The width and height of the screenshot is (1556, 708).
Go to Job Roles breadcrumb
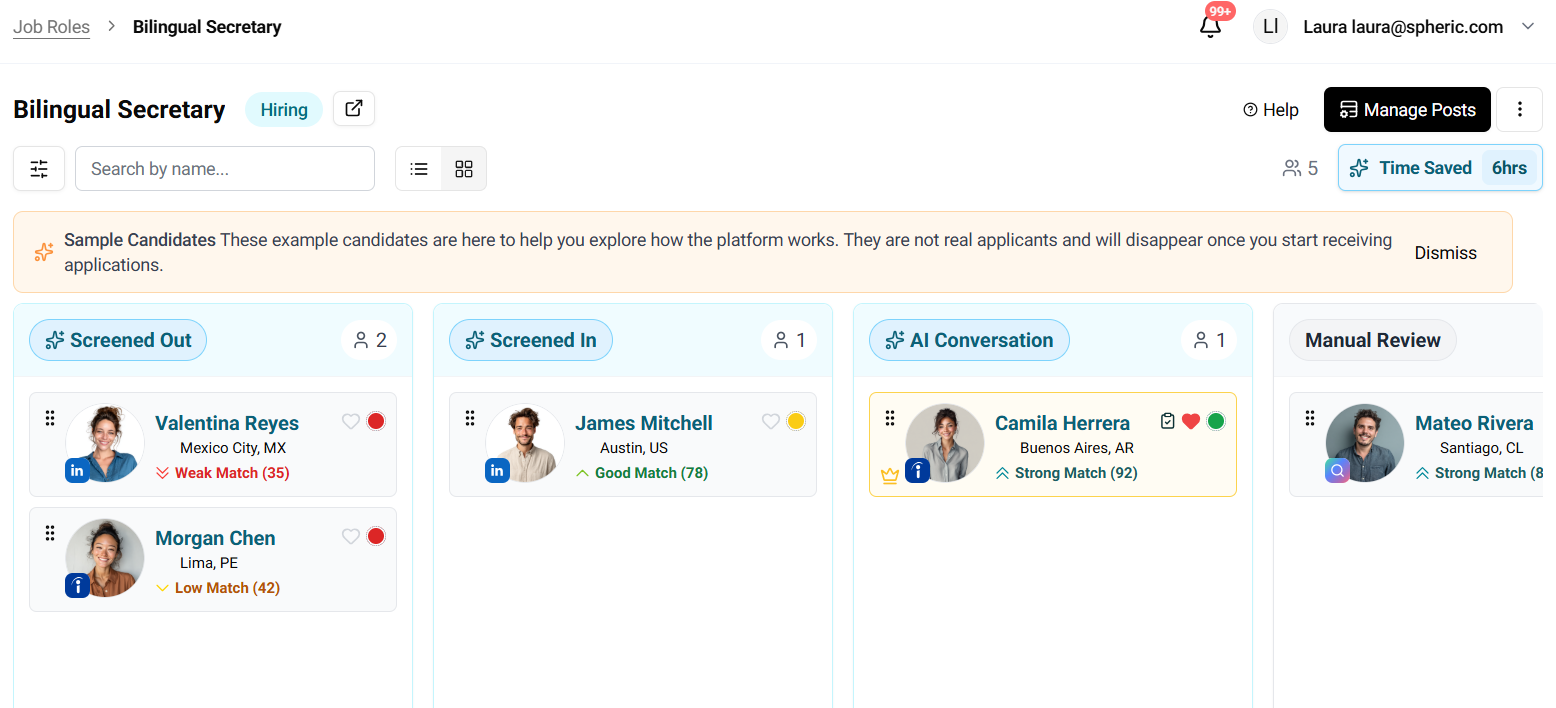click(x=51, y=27)
